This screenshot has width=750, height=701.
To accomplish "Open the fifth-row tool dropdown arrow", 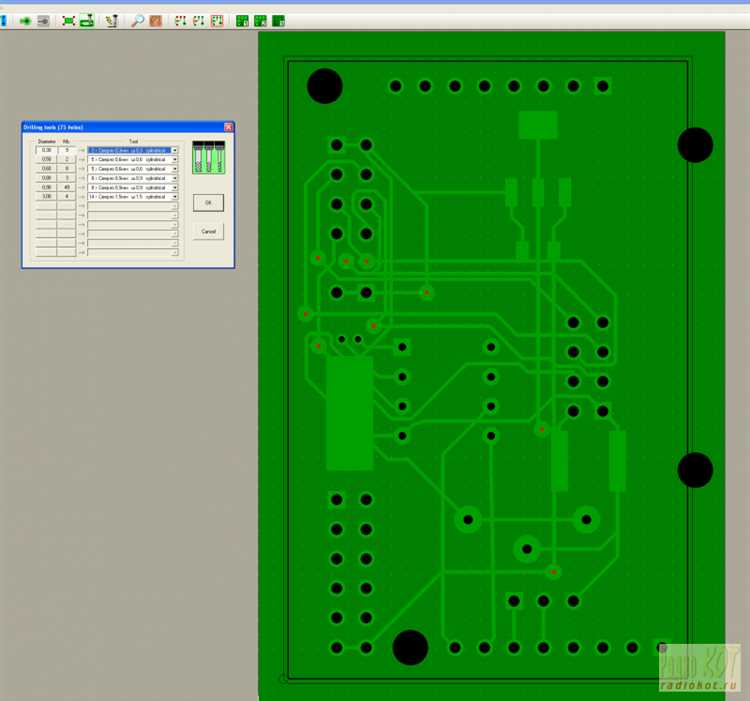I will click(x=175, y=187).
